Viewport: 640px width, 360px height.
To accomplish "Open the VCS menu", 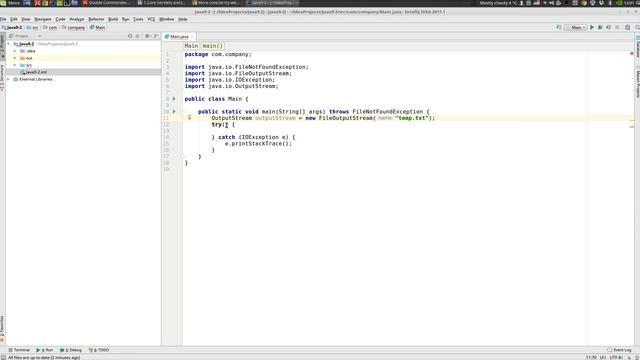I will pos(151,19).
